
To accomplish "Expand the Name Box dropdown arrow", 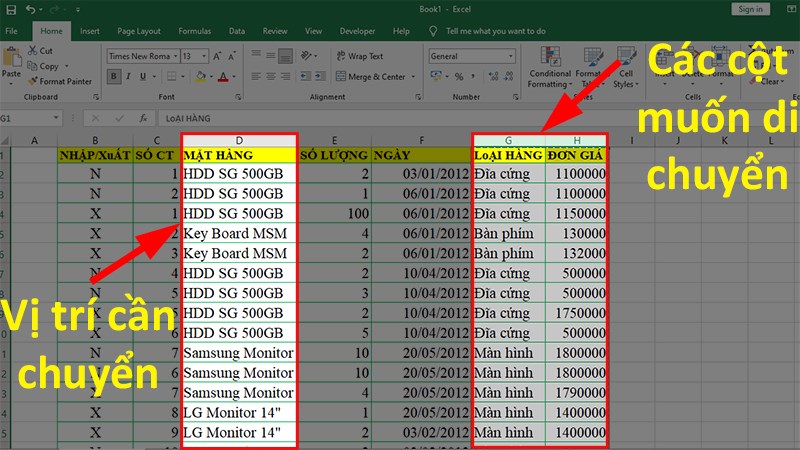I will tap(56, 118).
